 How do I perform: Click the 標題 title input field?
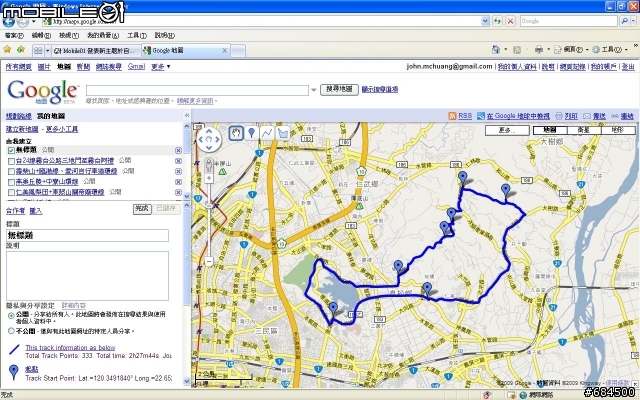(87, 236)
